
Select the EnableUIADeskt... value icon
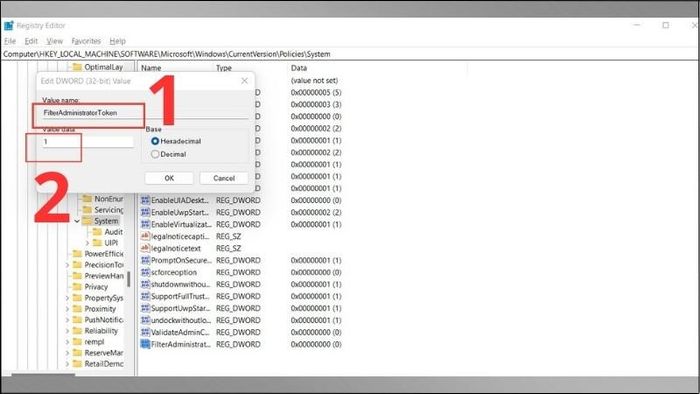pyautogui.click(x=145, y=200)
